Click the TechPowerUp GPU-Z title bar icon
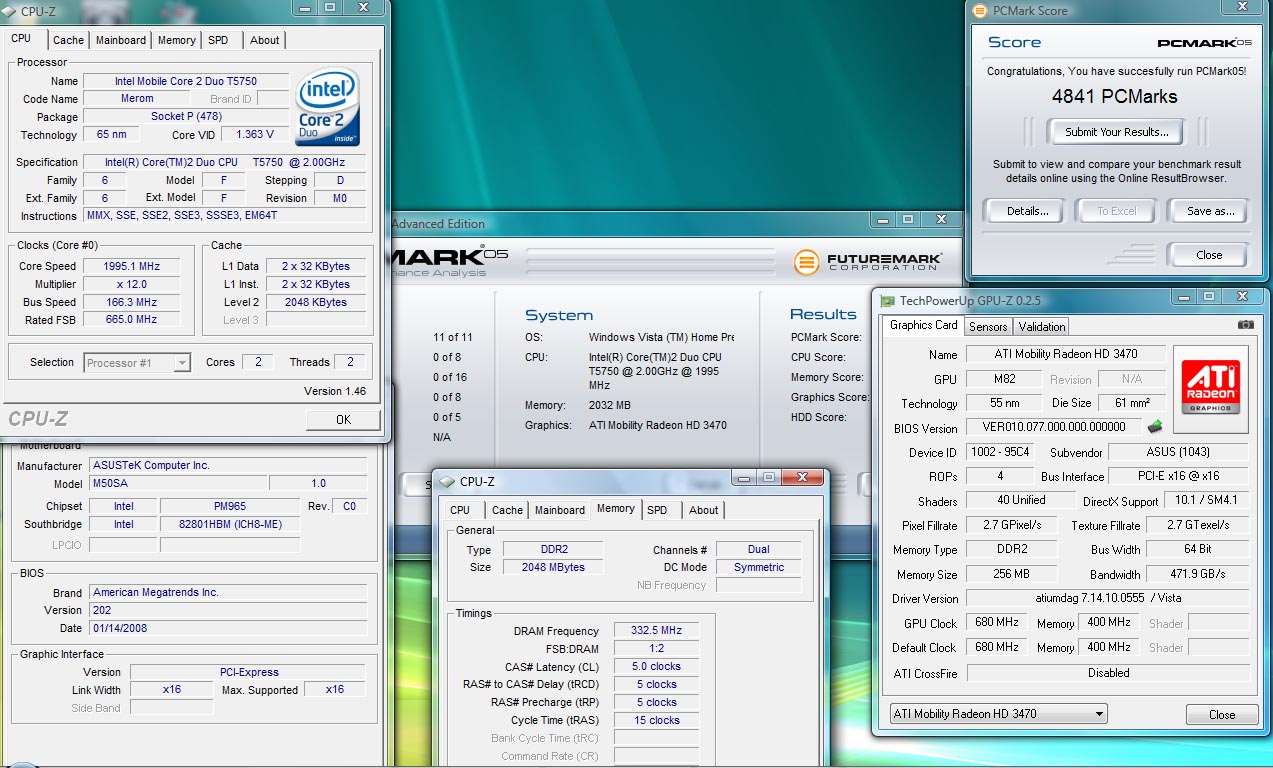 [887, 300]
